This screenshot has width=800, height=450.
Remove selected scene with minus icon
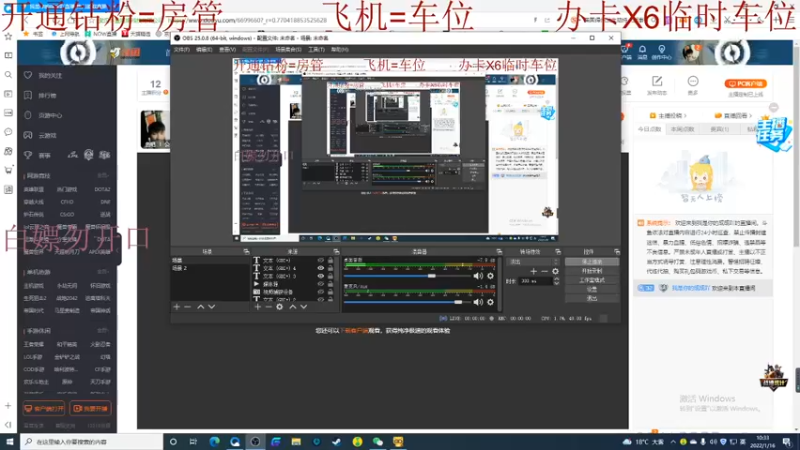(x=187, y=307)
